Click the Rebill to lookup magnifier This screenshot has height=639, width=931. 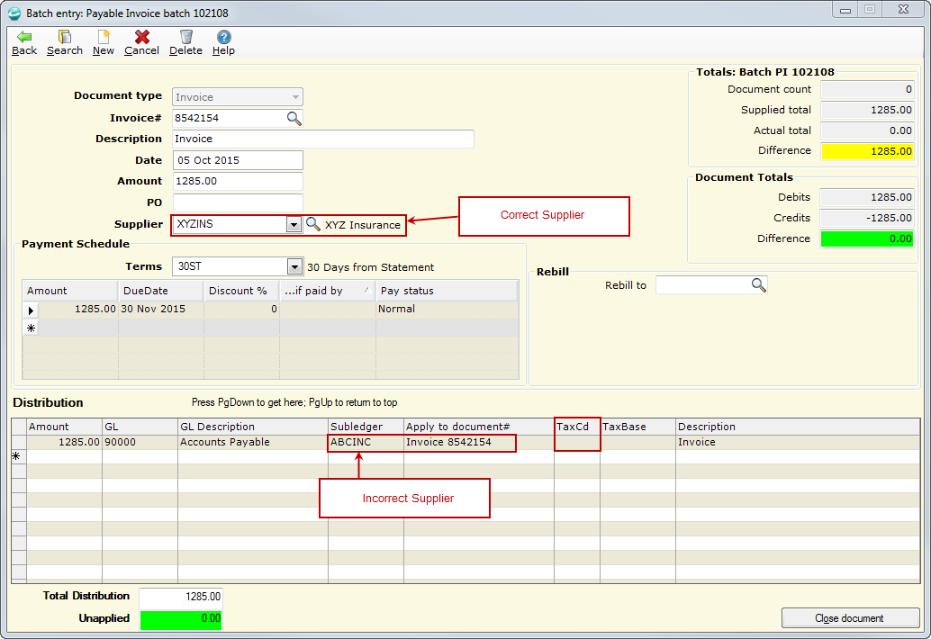[758, 286]
